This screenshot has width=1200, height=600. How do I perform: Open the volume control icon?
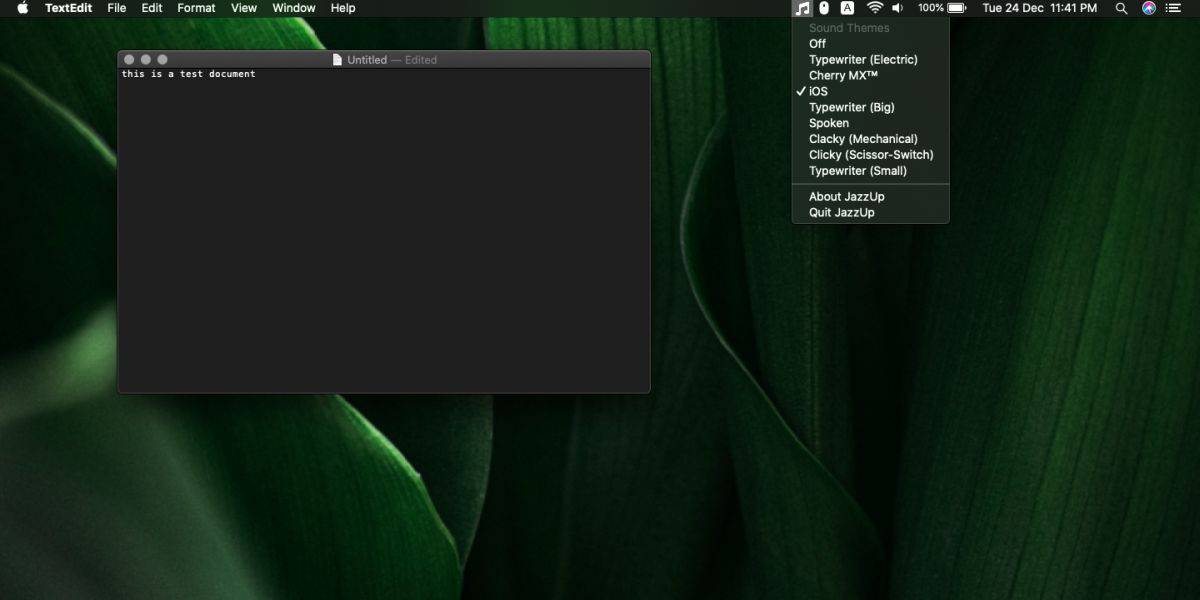click(x=897, y=8)
